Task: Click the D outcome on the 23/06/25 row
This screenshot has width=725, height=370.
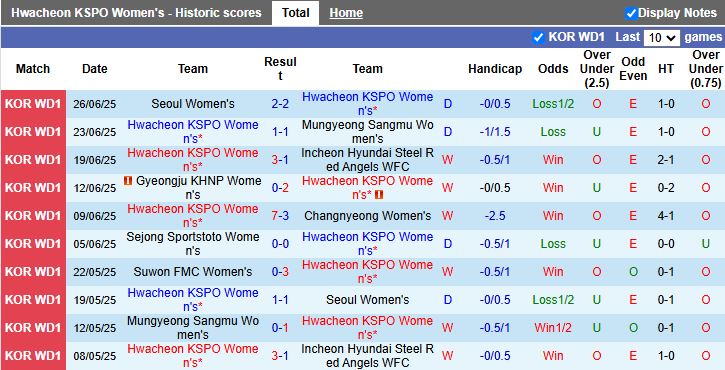Action: [448, 132]
